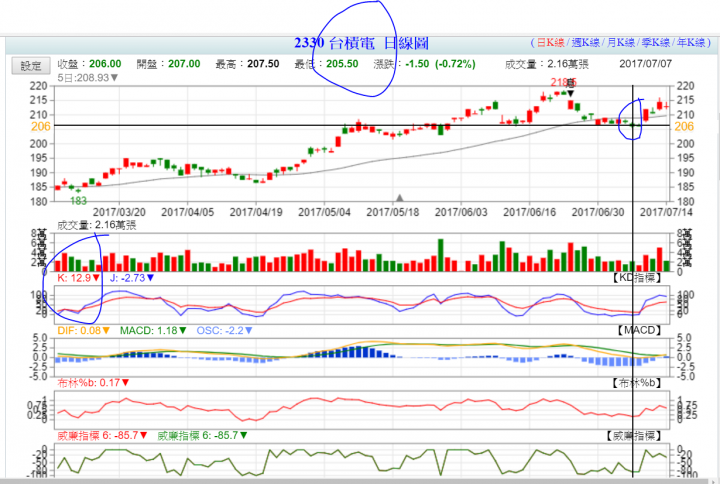Select the 2017/03/20 date axis label
The image size is (720, 484).
[119, 212]
